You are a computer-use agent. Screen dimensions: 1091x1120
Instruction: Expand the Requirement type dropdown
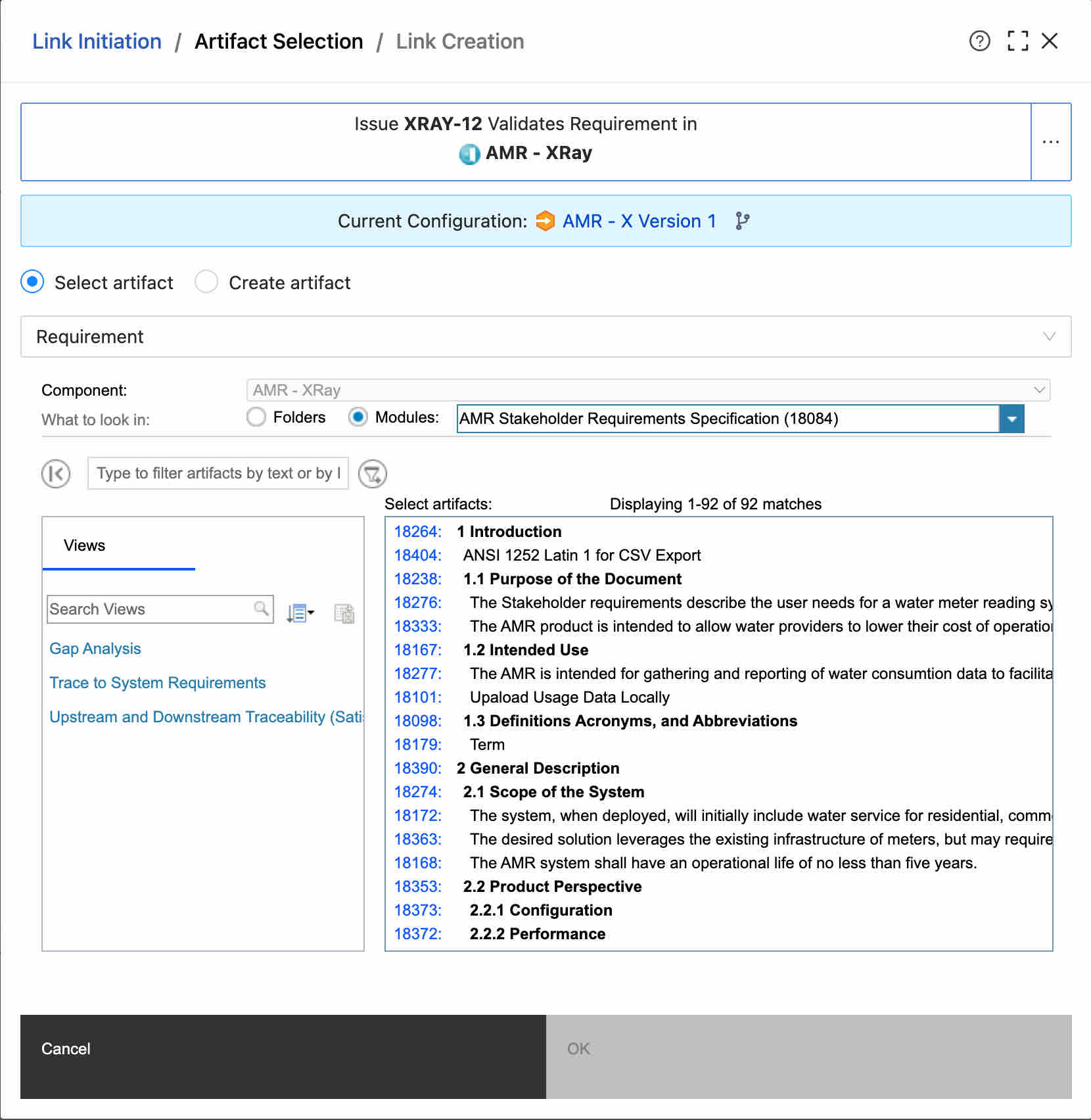click(1049, 337)
